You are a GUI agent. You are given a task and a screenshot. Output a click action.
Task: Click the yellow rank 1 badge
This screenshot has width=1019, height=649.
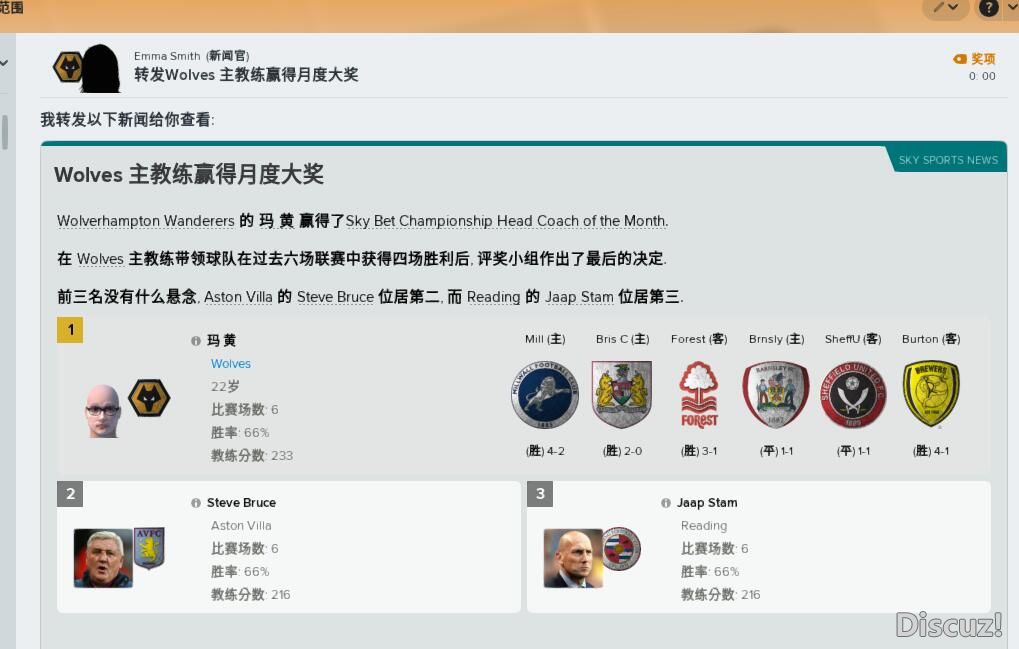[x=70, y=330]
